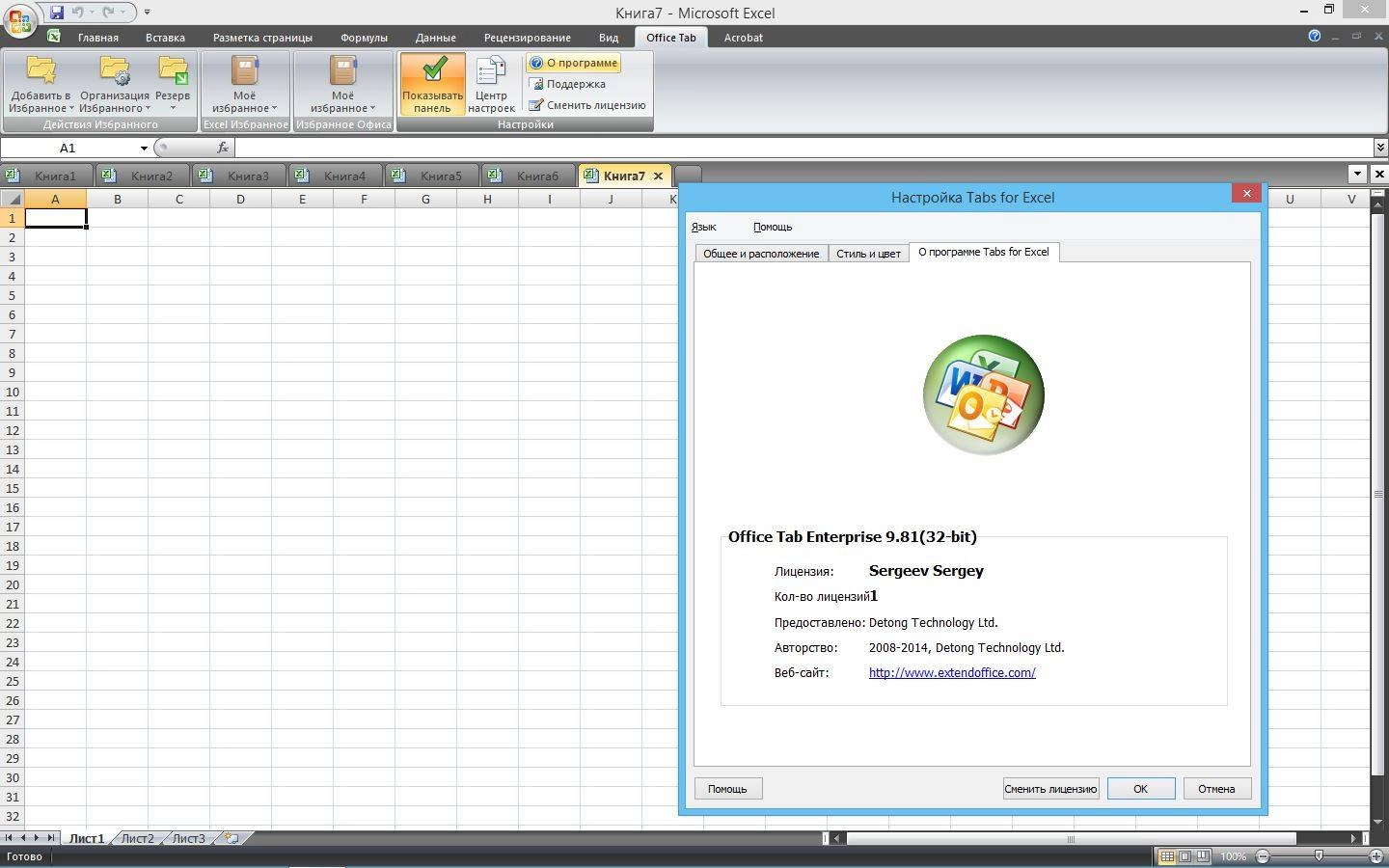Screen dimensions: 1389x868
Task: Expand the formula bar chevron
Action: pos(1380,148)
